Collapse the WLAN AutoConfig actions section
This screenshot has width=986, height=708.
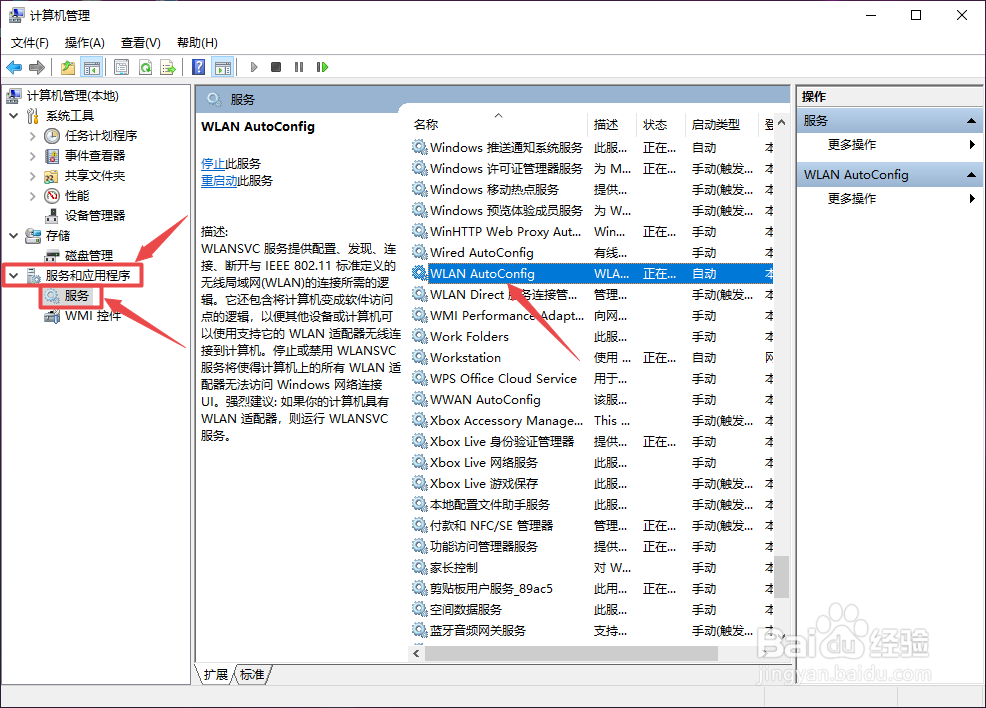pyautogui.click(x=971, y=175)
